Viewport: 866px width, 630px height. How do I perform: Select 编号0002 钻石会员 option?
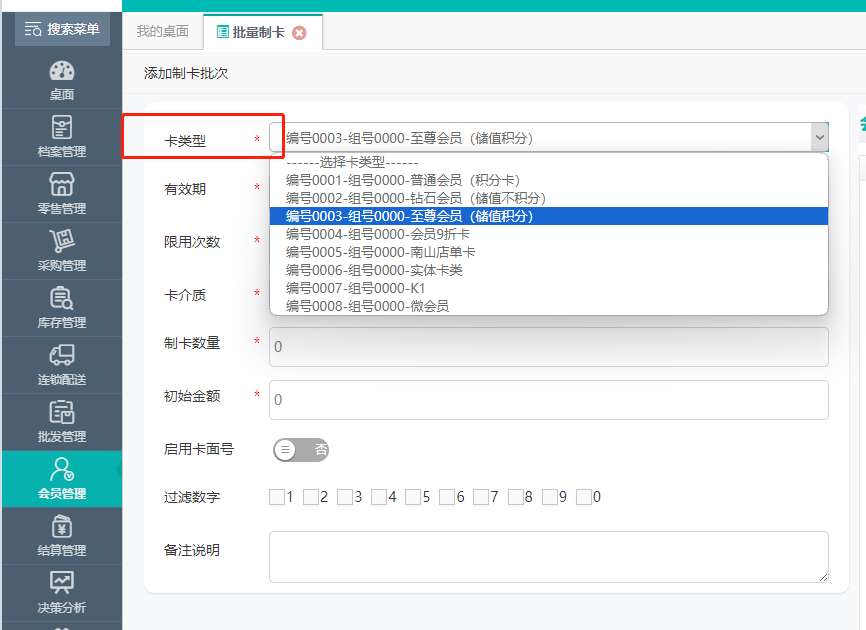548,198
